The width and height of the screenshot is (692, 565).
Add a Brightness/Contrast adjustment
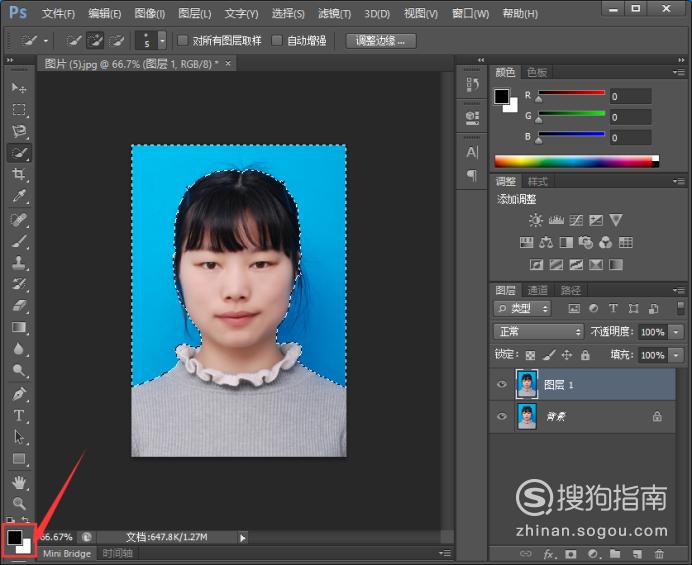[x=536, y=220]
